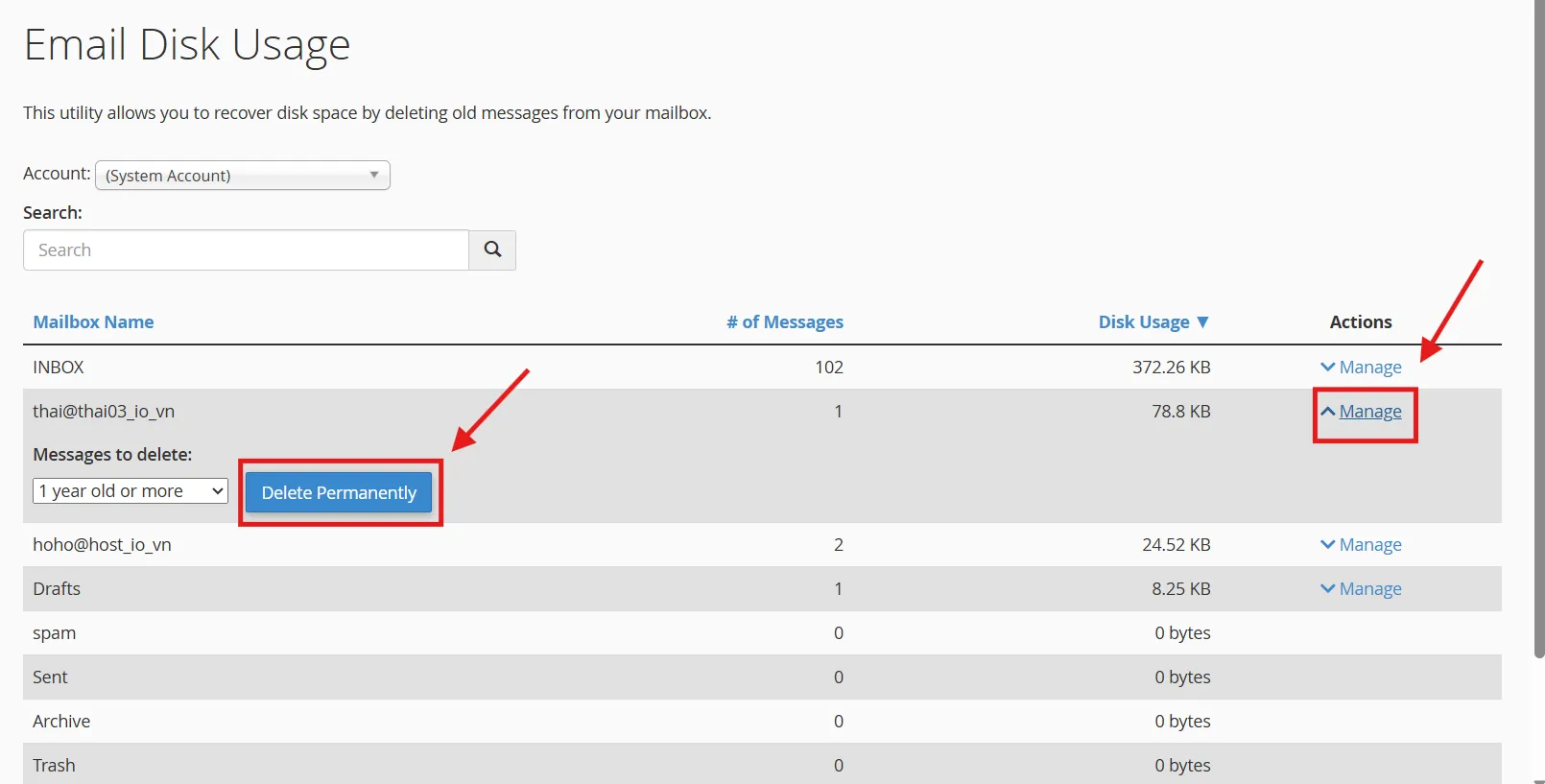The width and height of the screenshot is (1545, 784).
Task: Click the Disk Usage descending sort arrow
Action: (1202, 322)
